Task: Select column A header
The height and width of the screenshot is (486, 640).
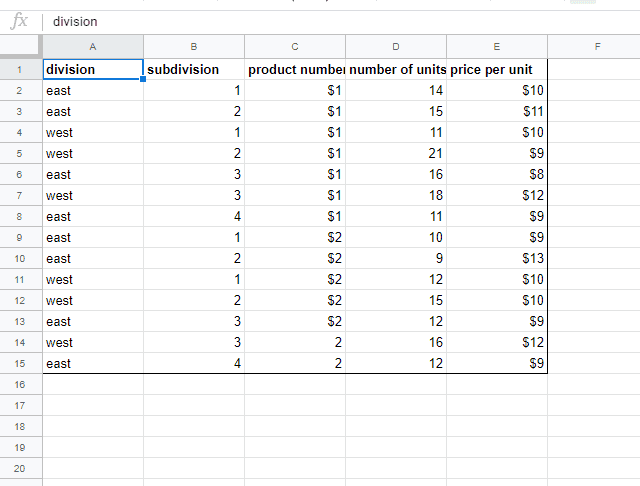Action: [x=93, y=46]
